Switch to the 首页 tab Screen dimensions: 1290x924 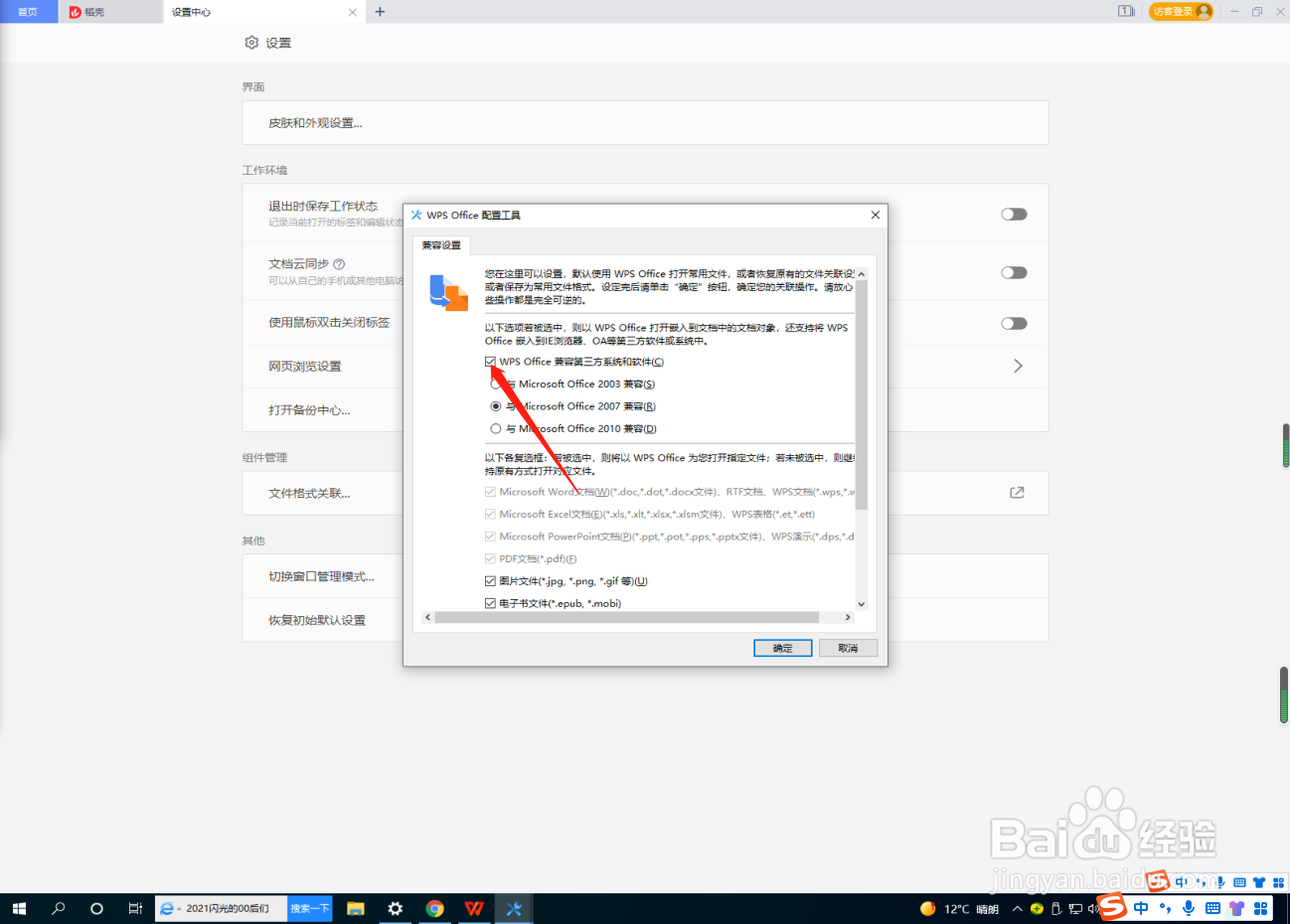click(x=28, y=12)
